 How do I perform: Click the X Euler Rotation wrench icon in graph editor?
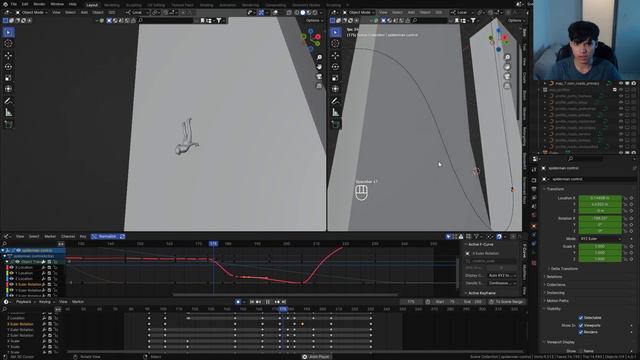(43, 284)
